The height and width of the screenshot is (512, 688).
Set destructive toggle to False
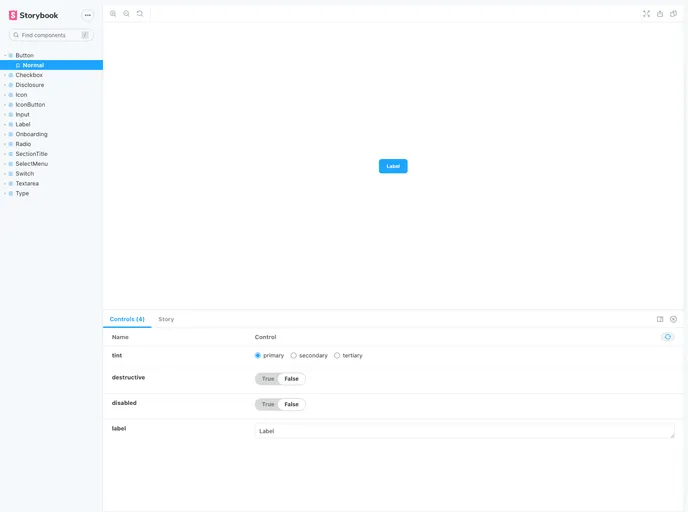coord(291,379)
